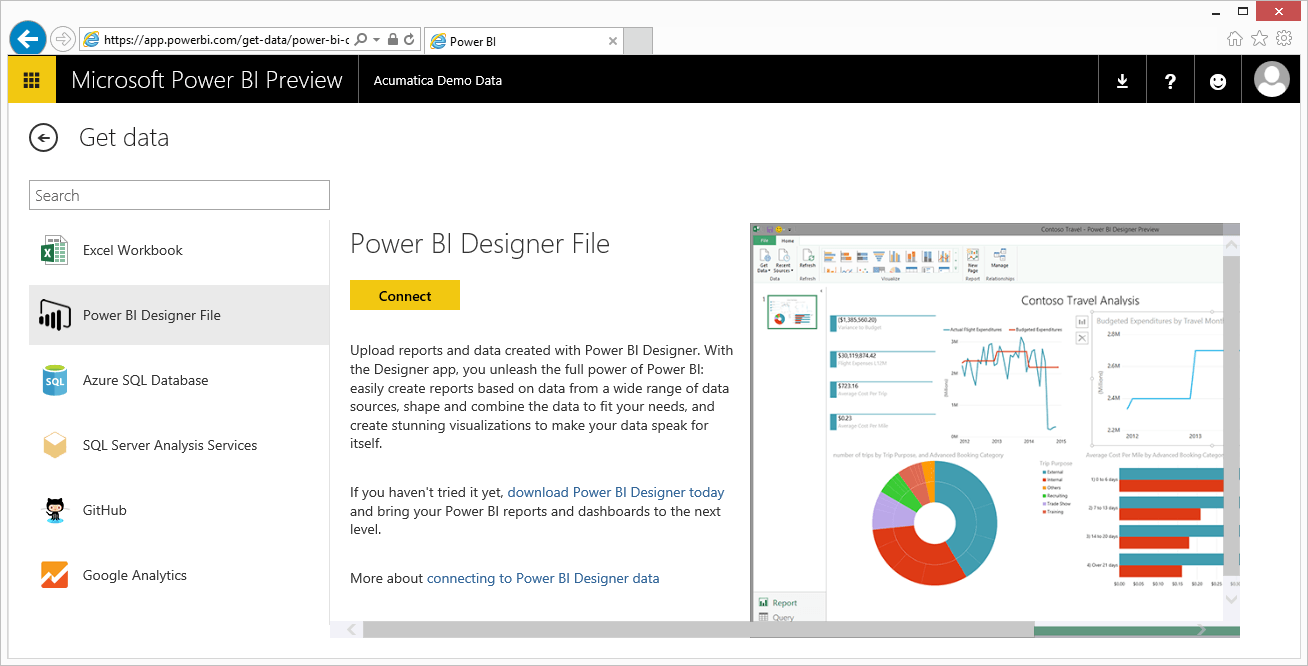Select Azure SQL Database label
Image resolution: width=1308 pixels, height=666 pixels.
pyautogui.click(x=146, y=380)
